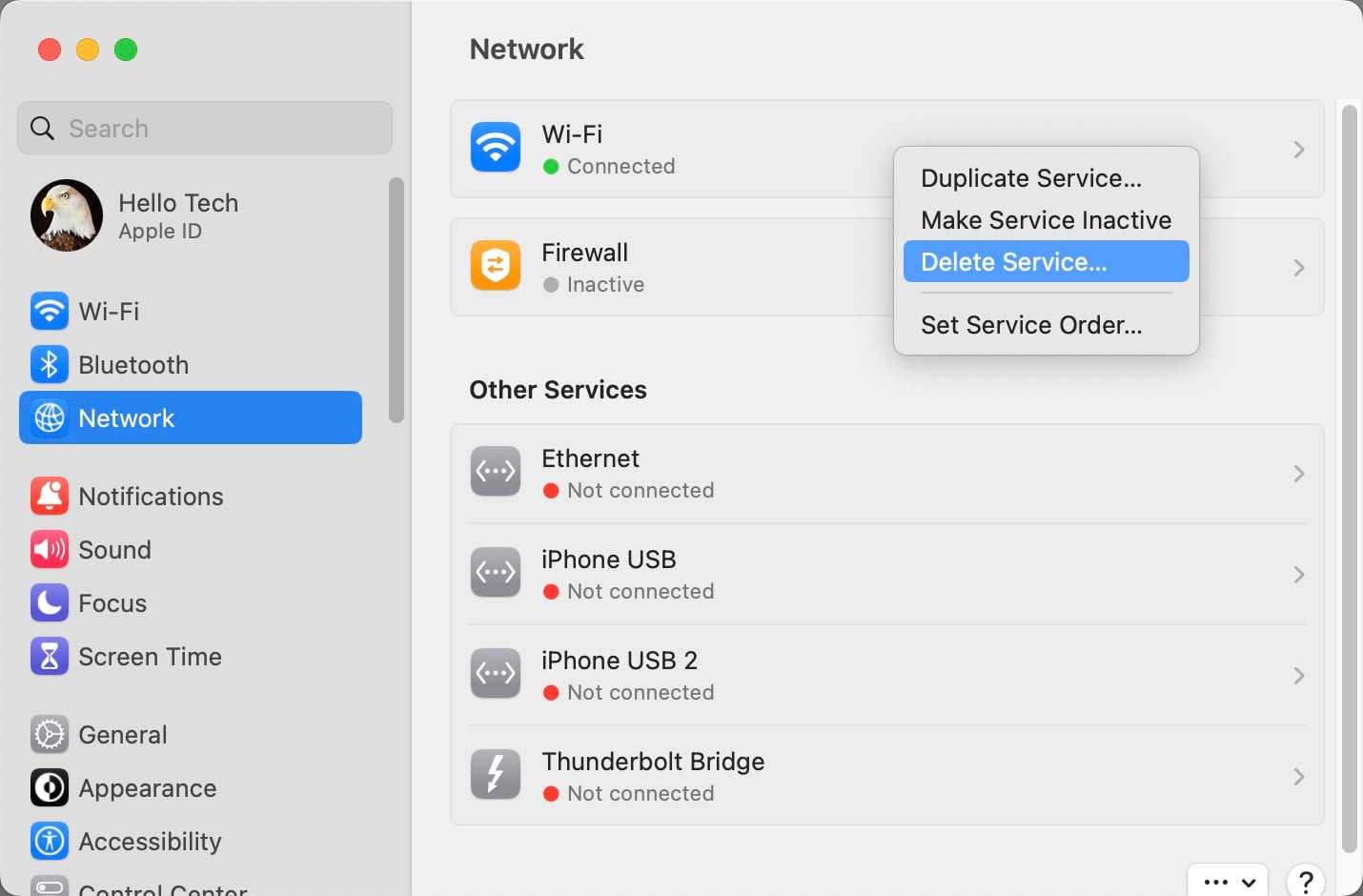Open Notifications via its bell icon
1363x896 pixels.
pyautogui.click(x=49, y=496)
